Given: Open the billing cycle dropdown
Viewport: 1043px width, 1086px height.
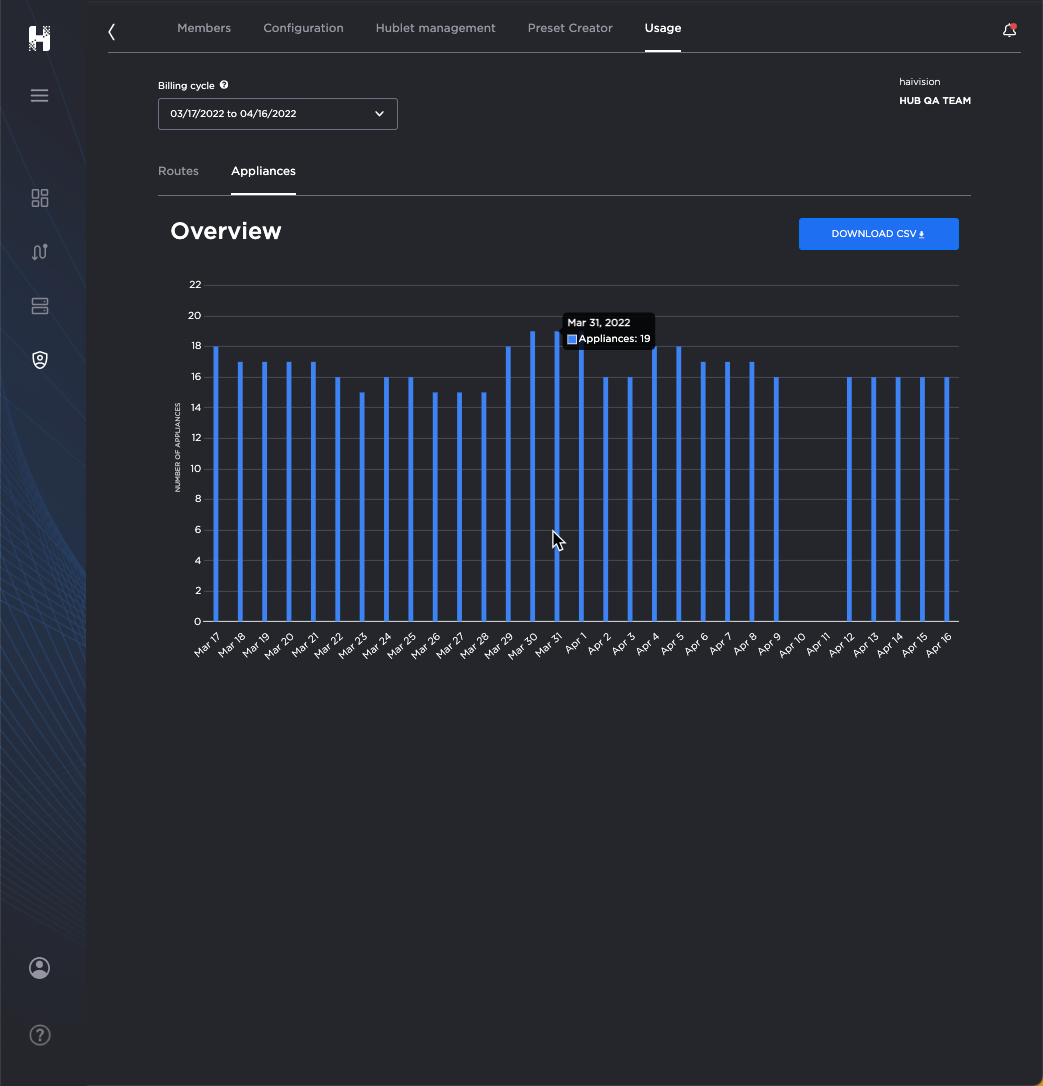Looking at the screenshot, I should 277,113.
